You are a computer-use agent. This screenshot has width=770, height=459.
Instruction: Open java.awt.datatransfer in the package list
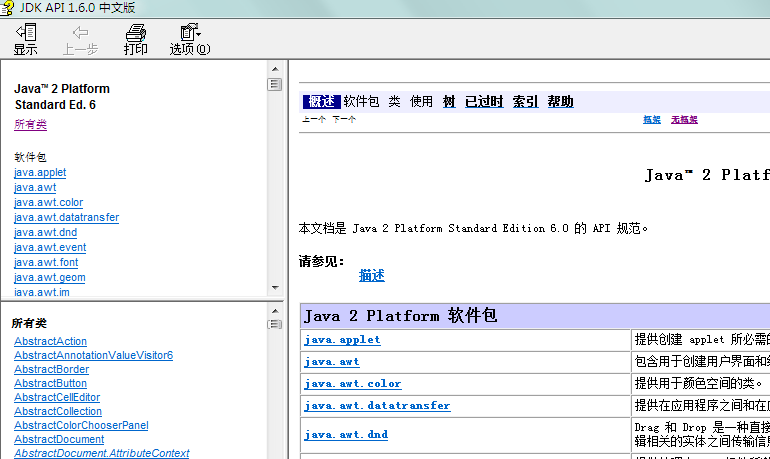(66, 217)
